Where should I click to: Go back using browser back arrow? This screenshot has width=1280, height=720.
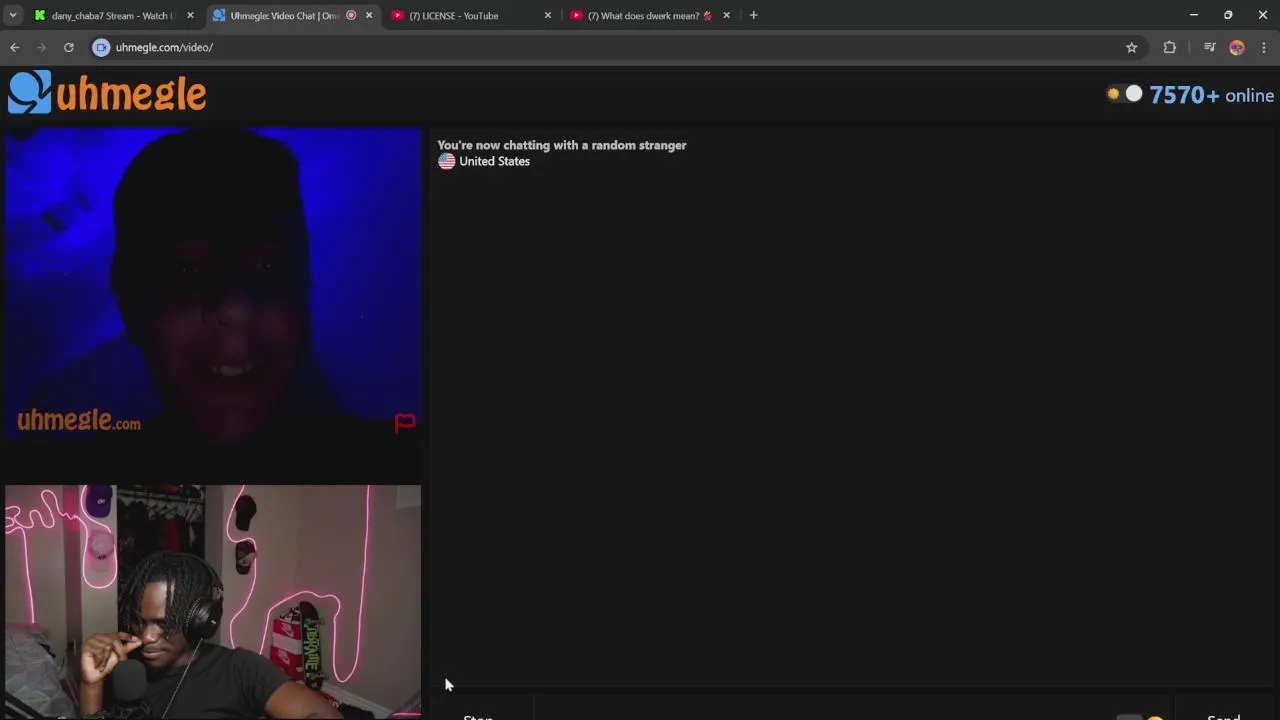click(15, 47)
